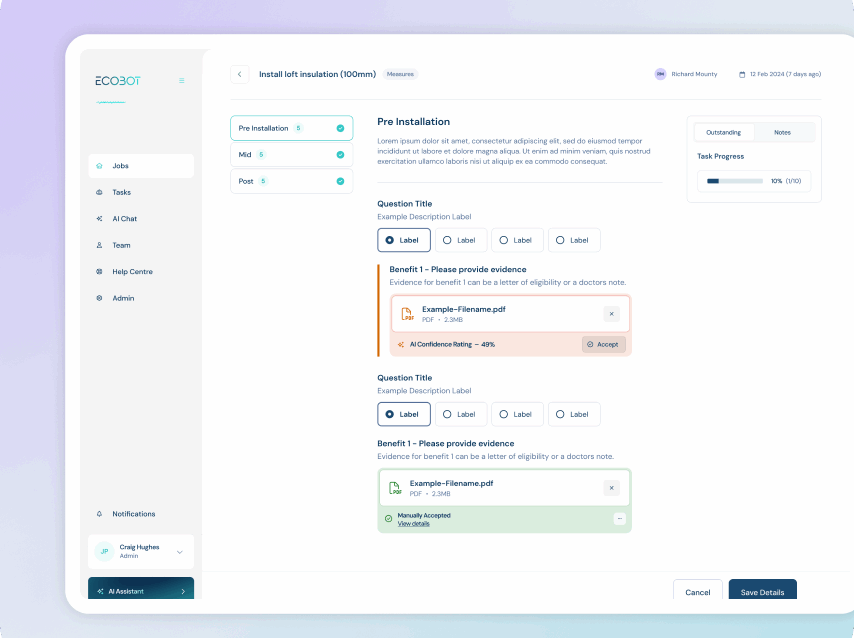Open the Mid installation stage
The width and height of the screenshot is (854, 638).
pos(277,155)
